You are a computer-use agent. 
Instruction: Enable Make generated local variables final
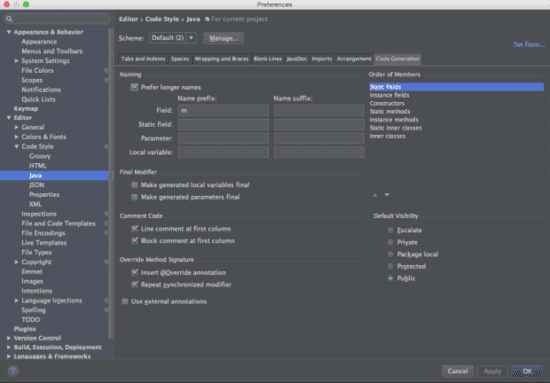pos(134,185)
